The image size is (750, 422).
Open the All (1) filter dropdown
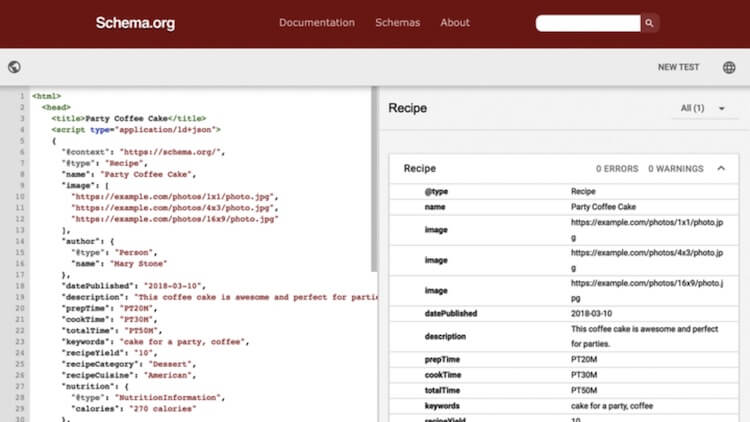704,109
